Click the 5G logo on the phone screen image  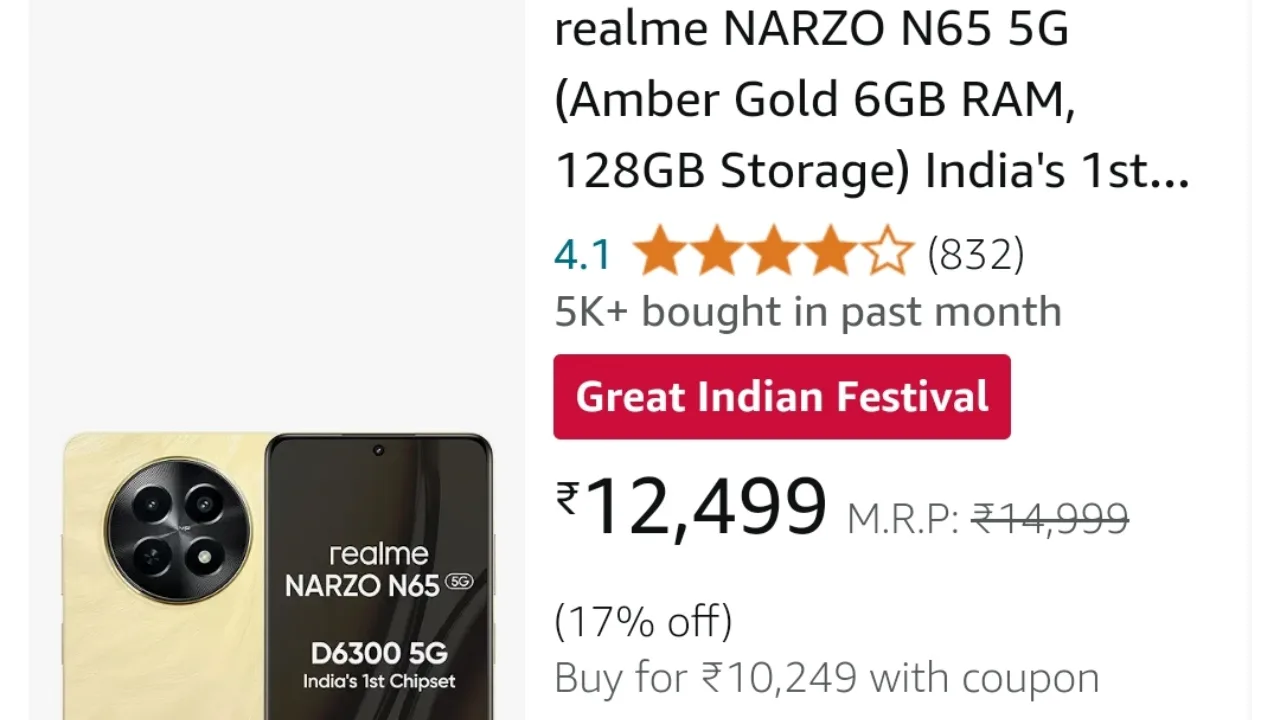(x=458, y=582)
